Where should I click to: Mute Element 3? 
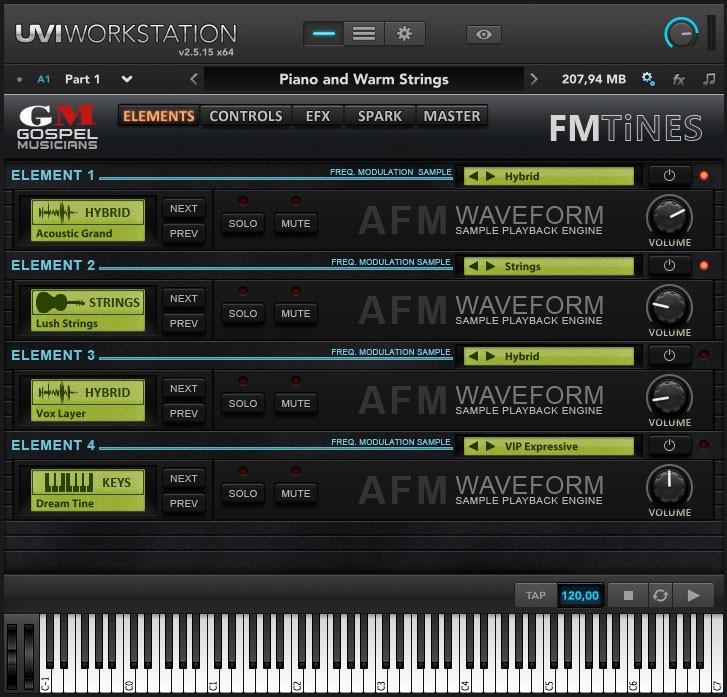(296, 403)
